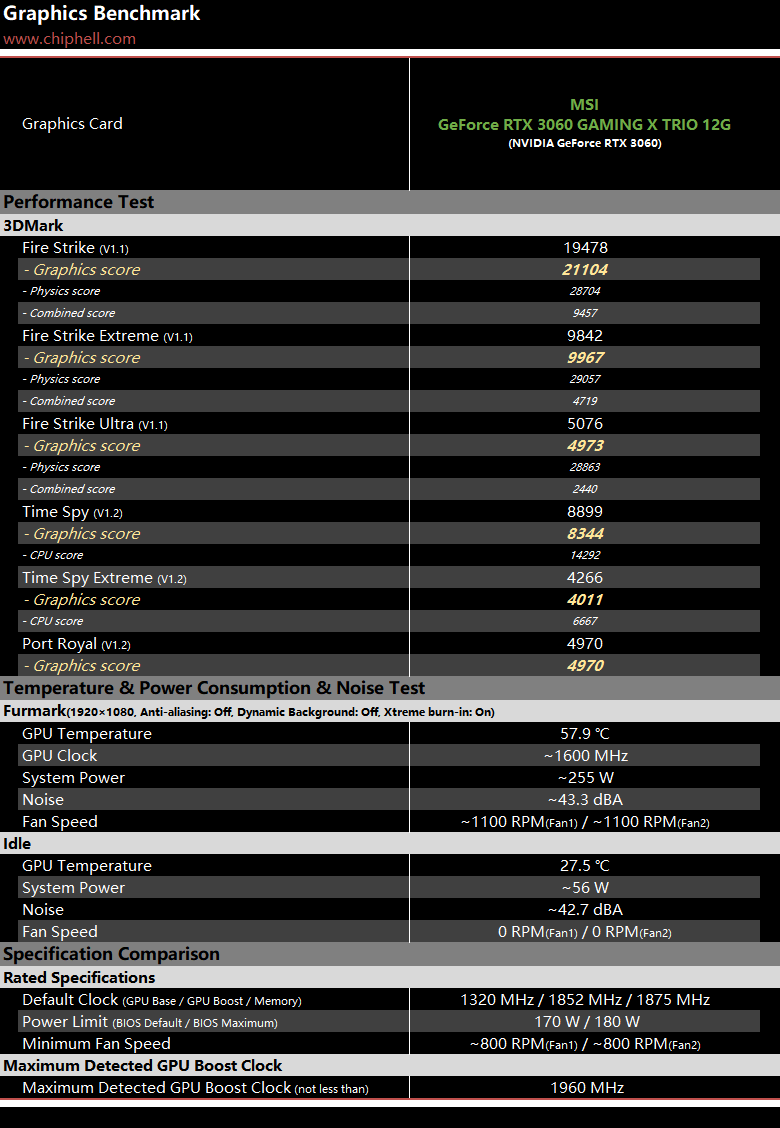
Task: Select the Default Clock row label
Action: (162, 1000)
